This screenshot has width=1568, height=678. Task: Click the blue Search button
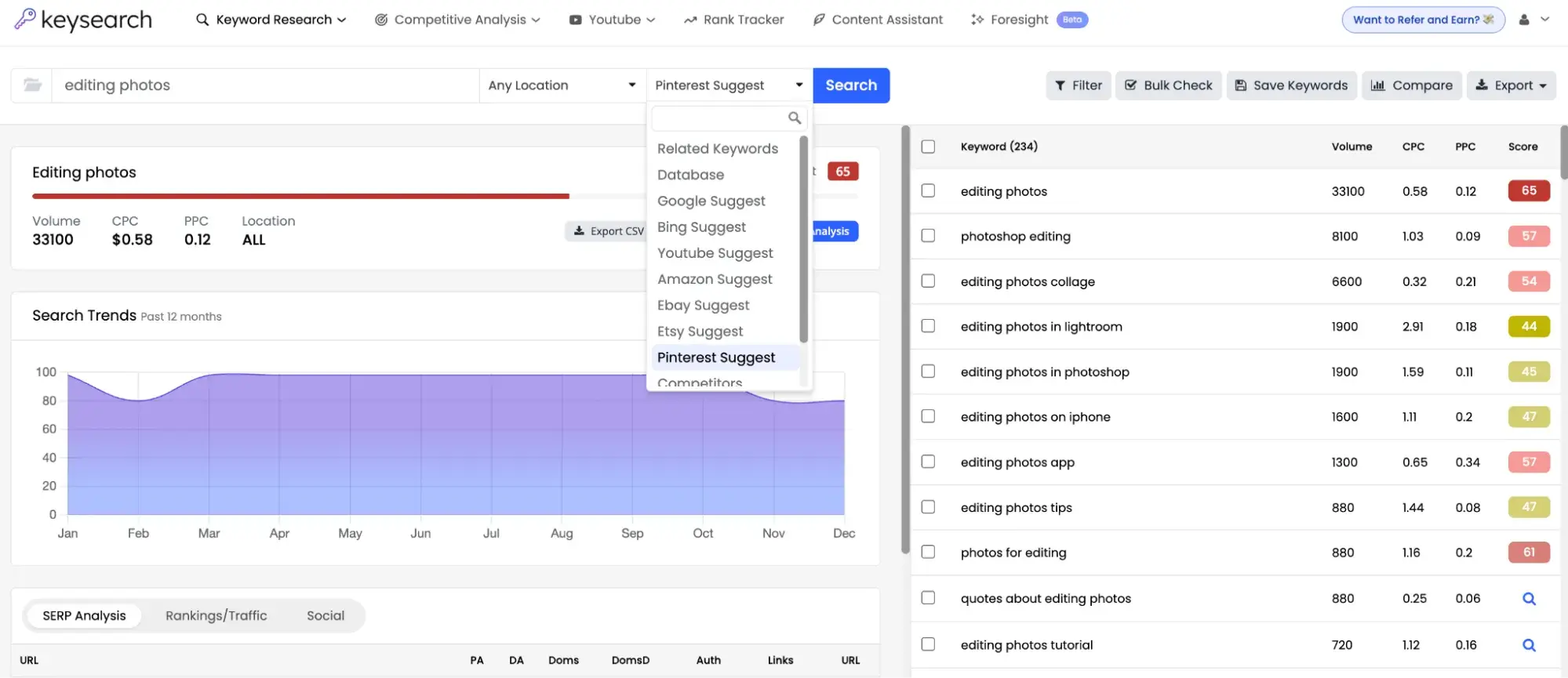(x=851, y=85)
